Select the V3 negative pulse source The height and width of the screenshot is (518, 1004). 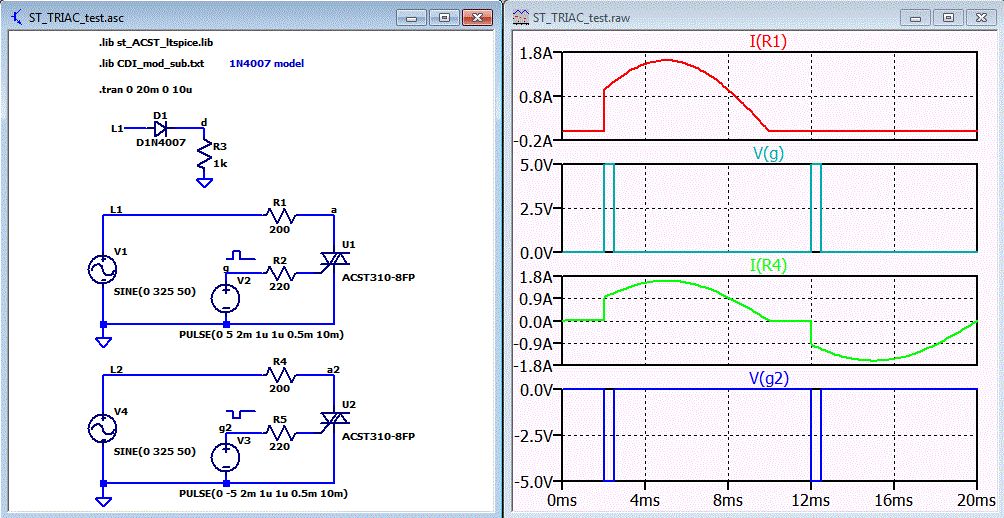[226, 456]
